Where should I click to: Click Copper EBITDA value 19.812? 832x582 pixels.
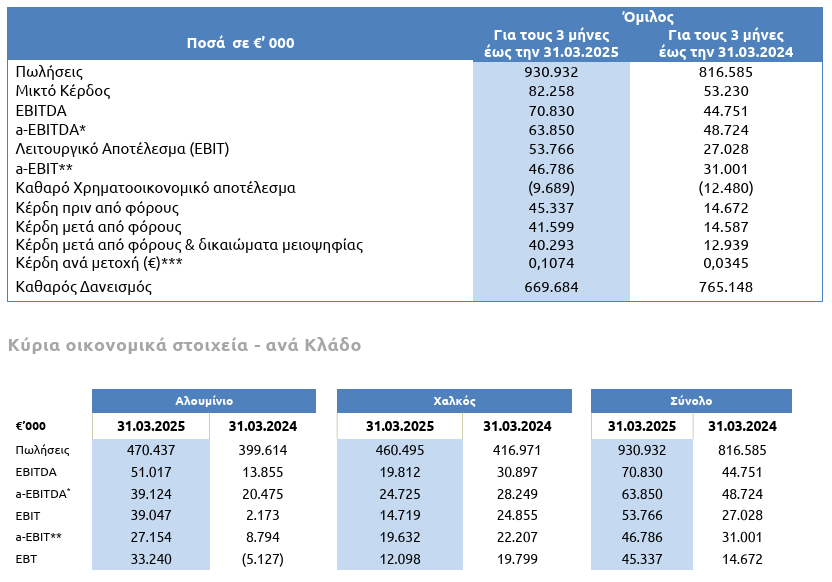[x=400, y=472]
